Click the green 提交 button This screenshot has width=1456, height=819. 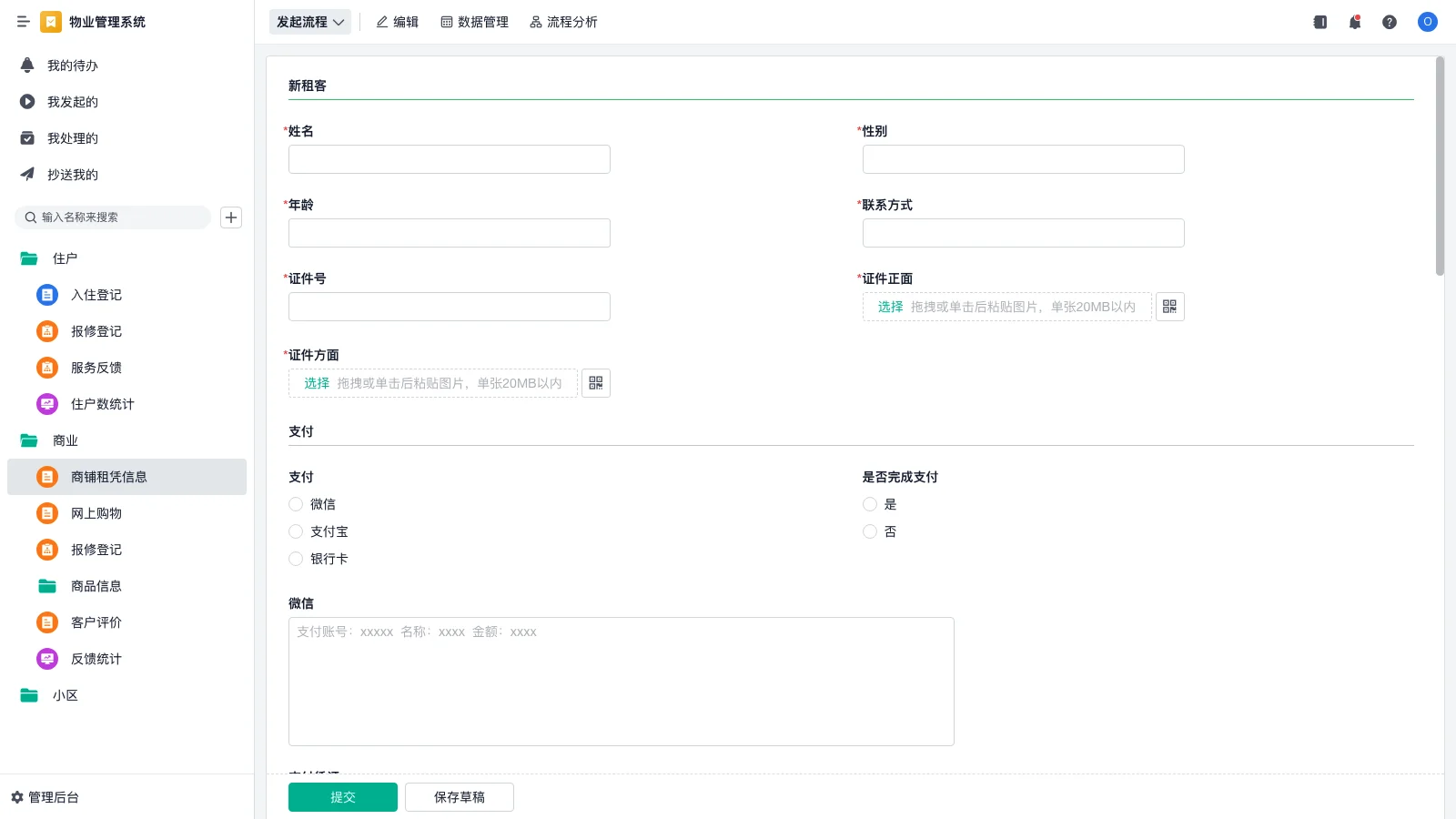click(x=342, y=797)
